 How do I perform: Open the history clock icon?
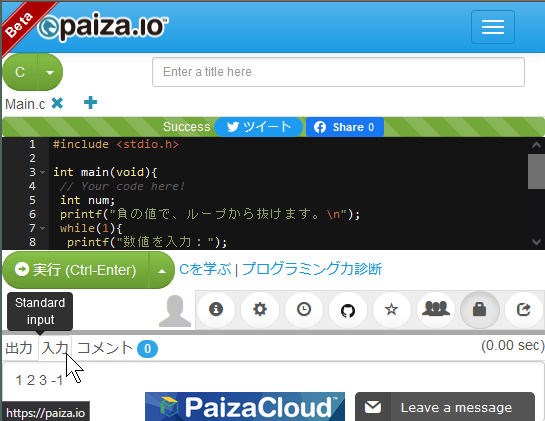click(304, 309)
